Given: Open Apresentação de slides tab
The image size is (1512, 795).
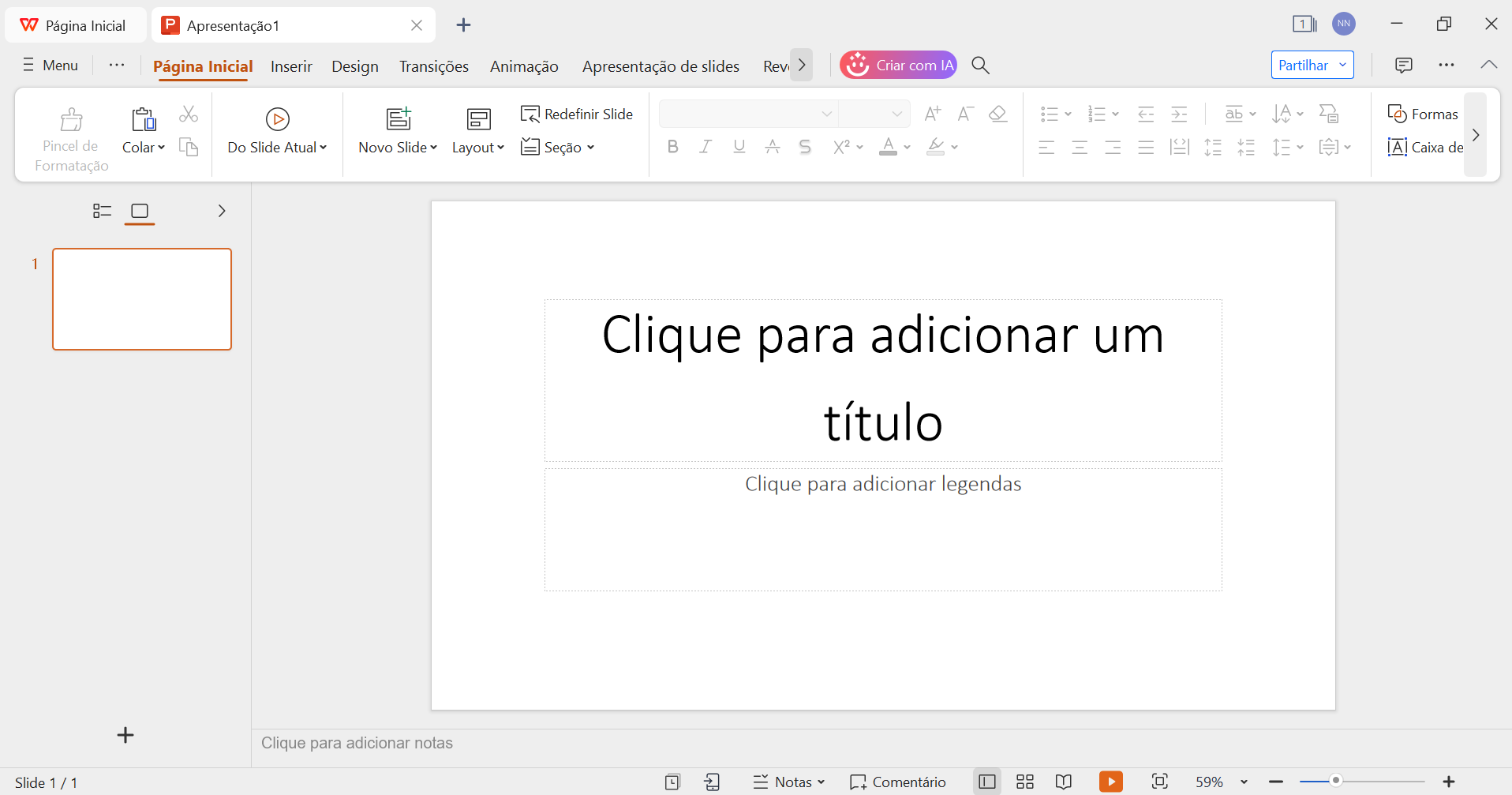Looking at the screenshot, I should 661,66.
